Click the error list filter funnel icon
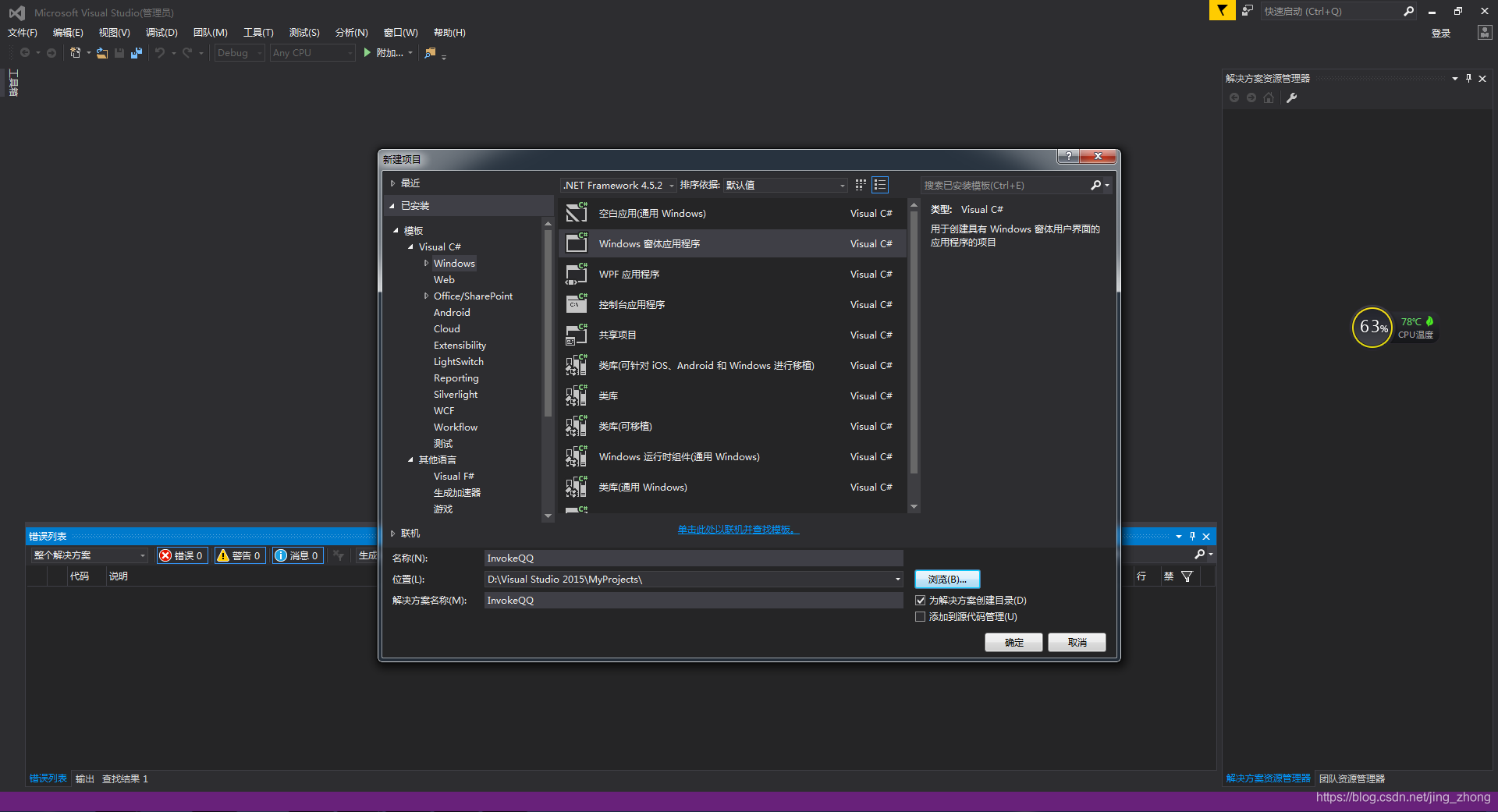The width and height of the screenshot is (1498, 812). [x=1187, y=576]
